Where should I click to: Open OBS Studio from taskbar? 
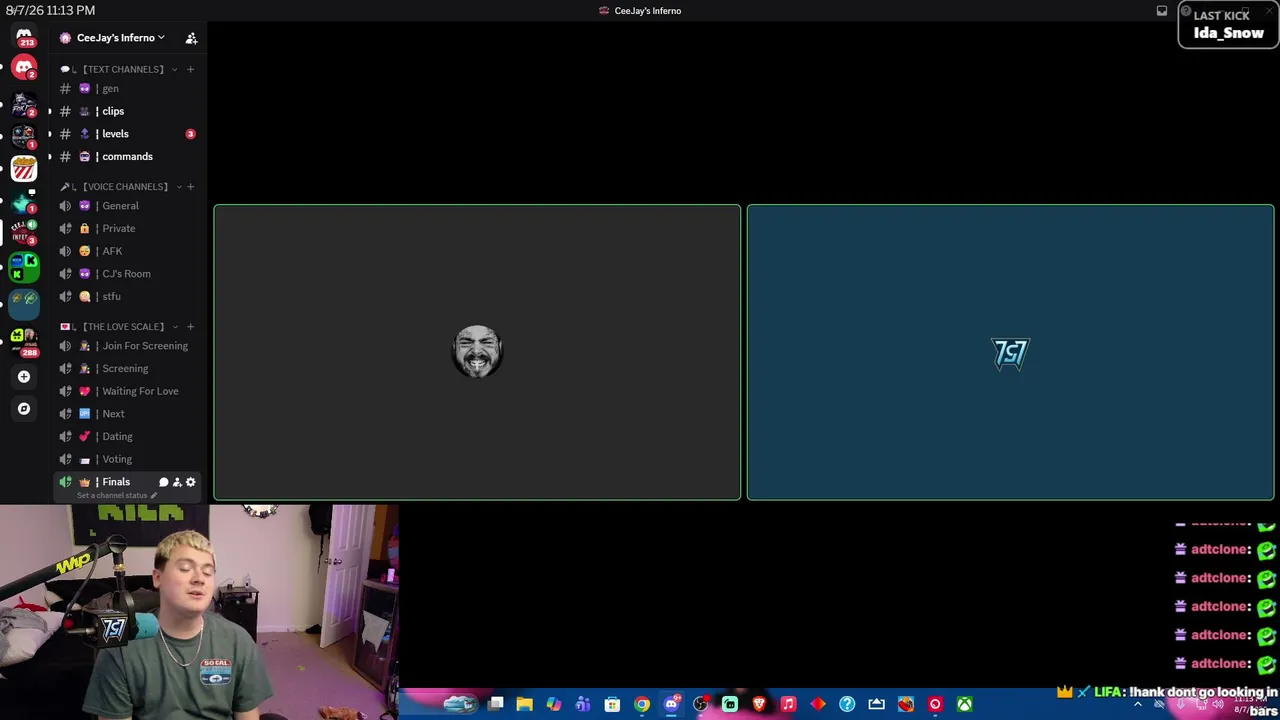click(700, 705)
